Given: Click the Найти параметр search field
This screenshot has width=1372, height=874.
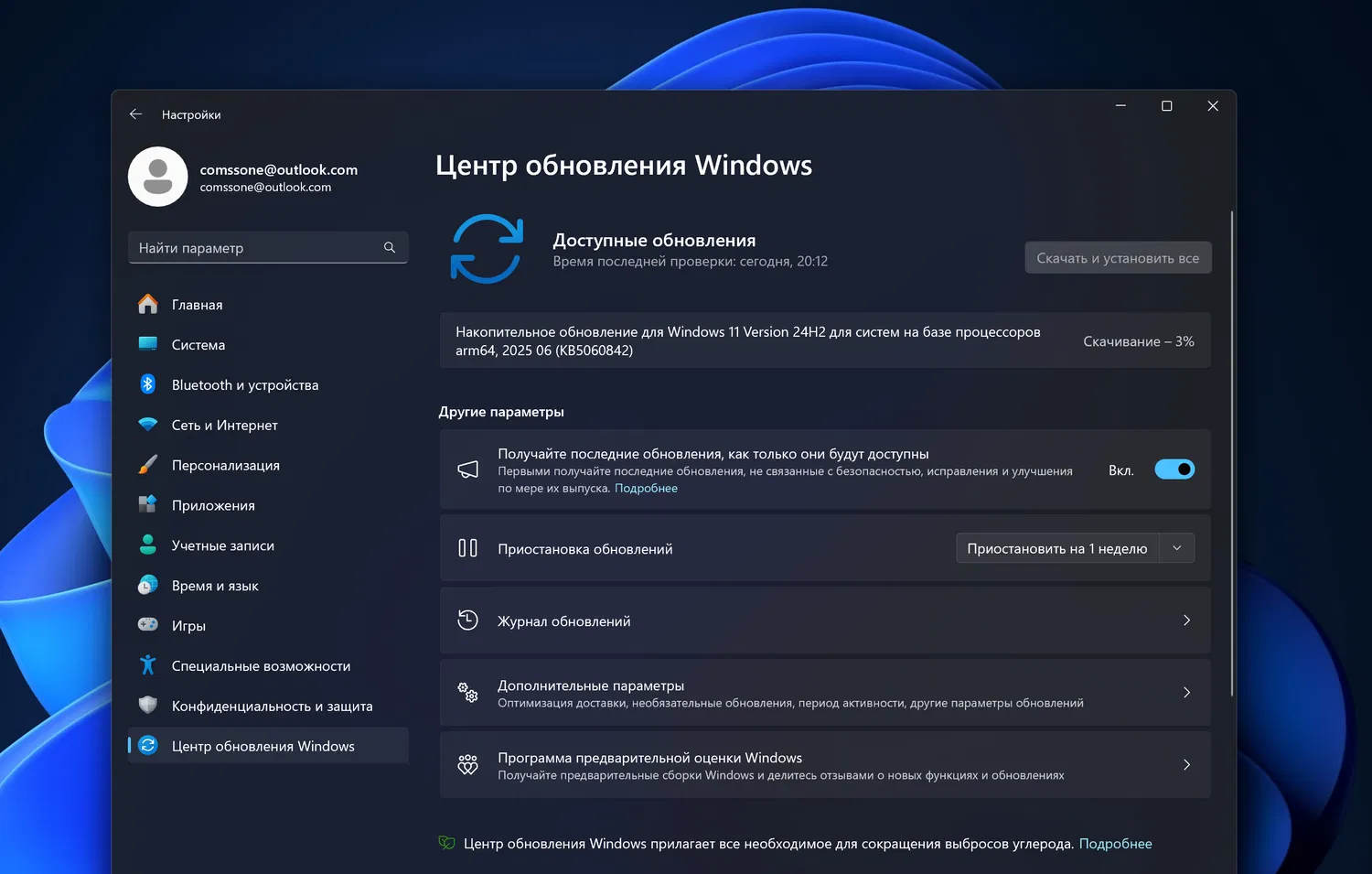Looking at the screenshot, I should tap(268, 247).
